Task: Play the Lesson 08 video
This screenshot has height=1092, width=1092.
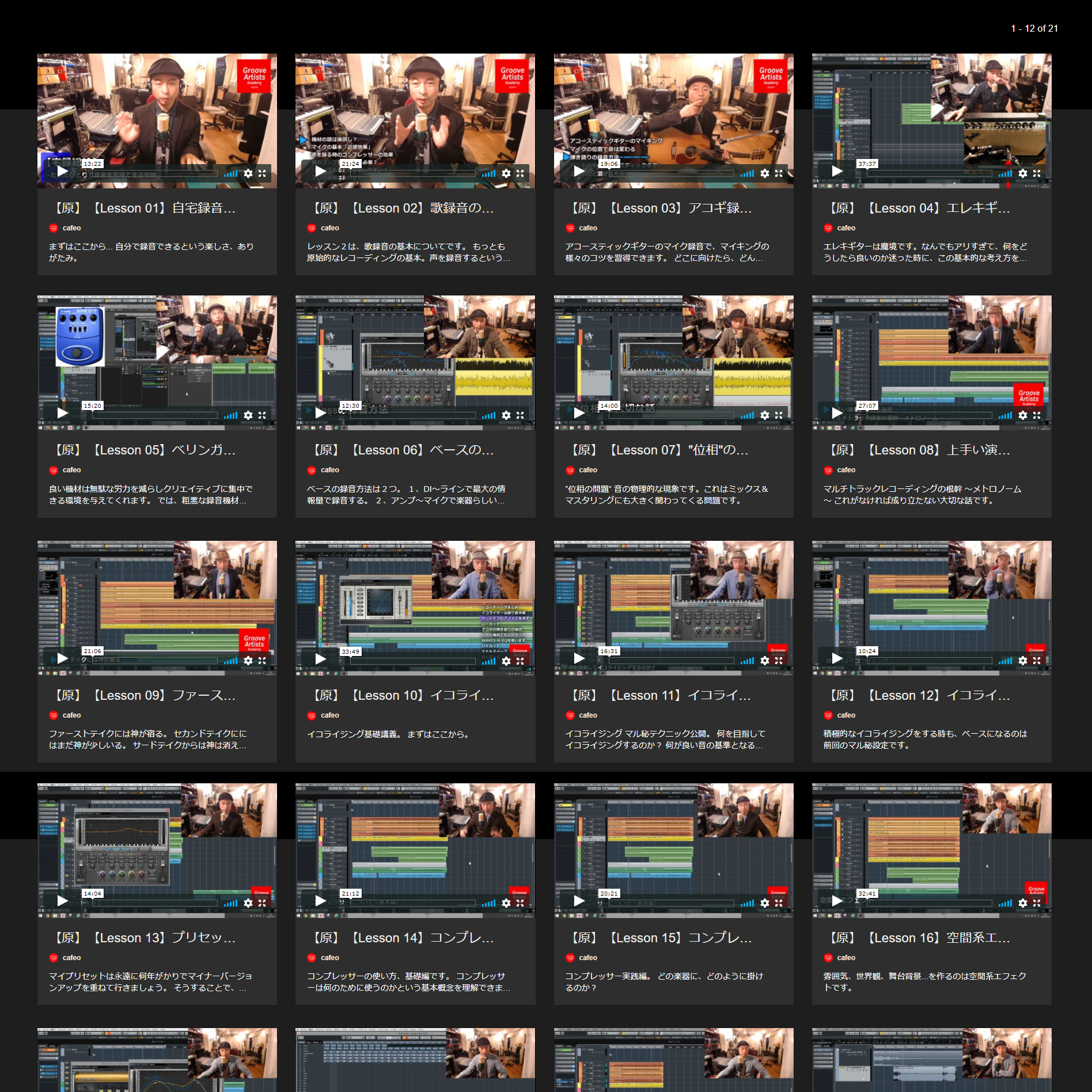Action: tap(837, 413)
